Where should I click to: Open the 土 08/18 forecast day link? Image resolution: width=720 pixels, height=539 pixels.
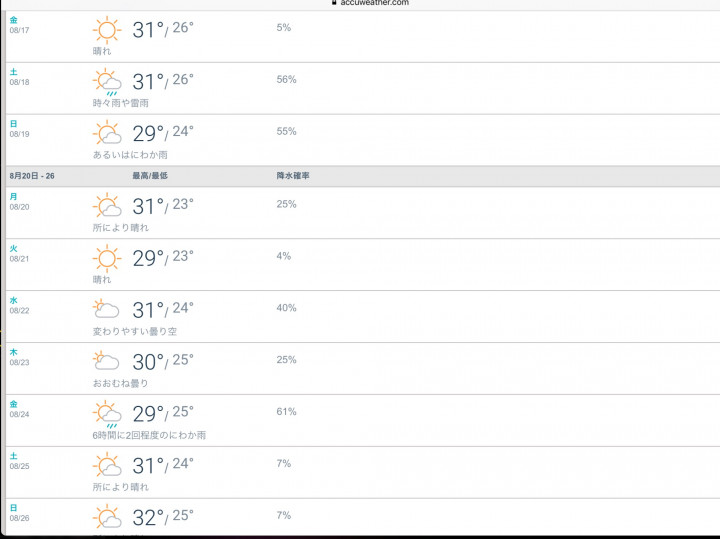coord(18,77)
